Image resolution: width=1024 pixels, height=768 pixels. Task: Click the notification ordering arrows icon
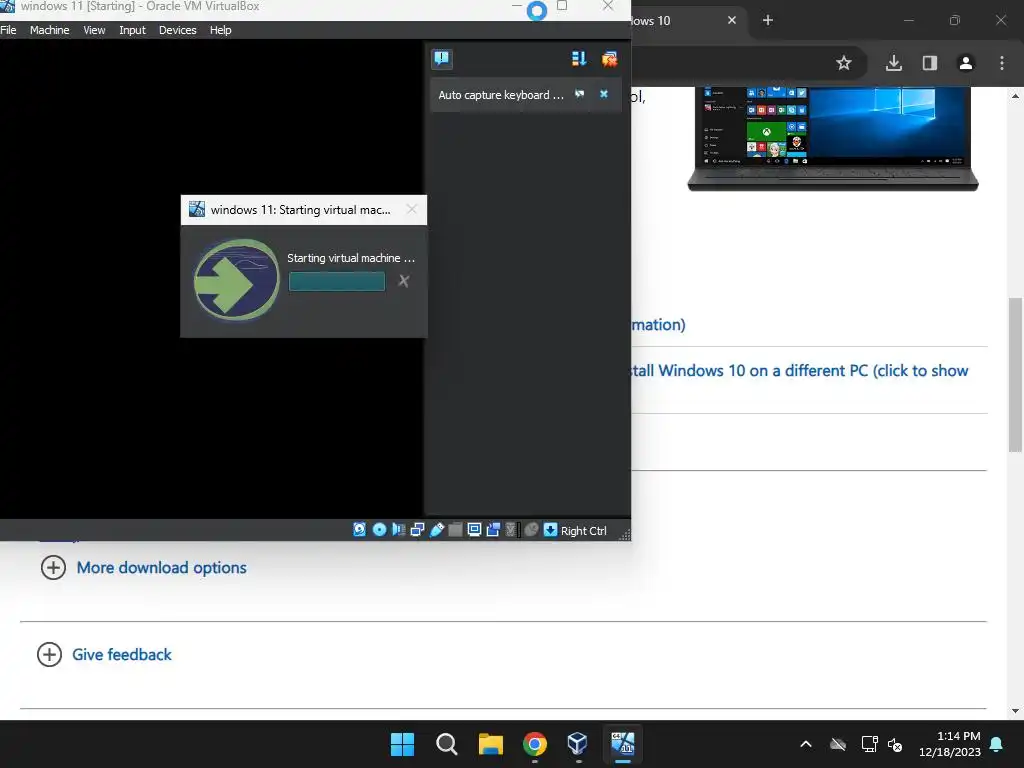pos(579,59)
